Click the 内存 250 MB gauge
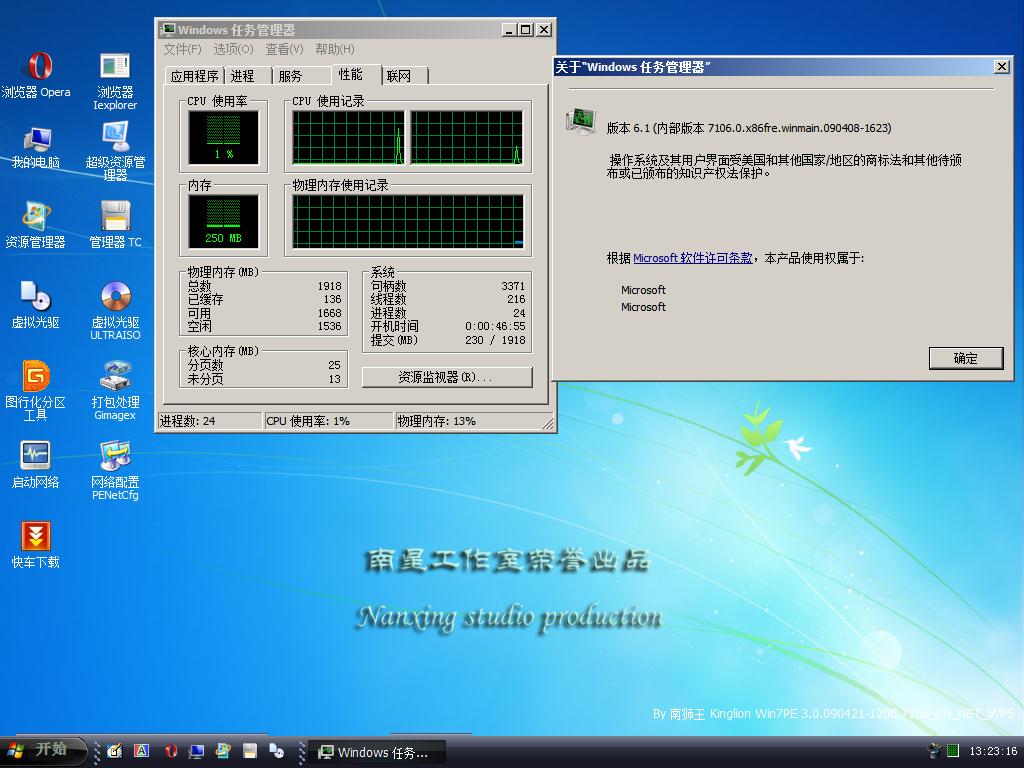Image resolution: width=1024 pixels, height=768 pixels. pyautogui.click(x=223, y=221)
